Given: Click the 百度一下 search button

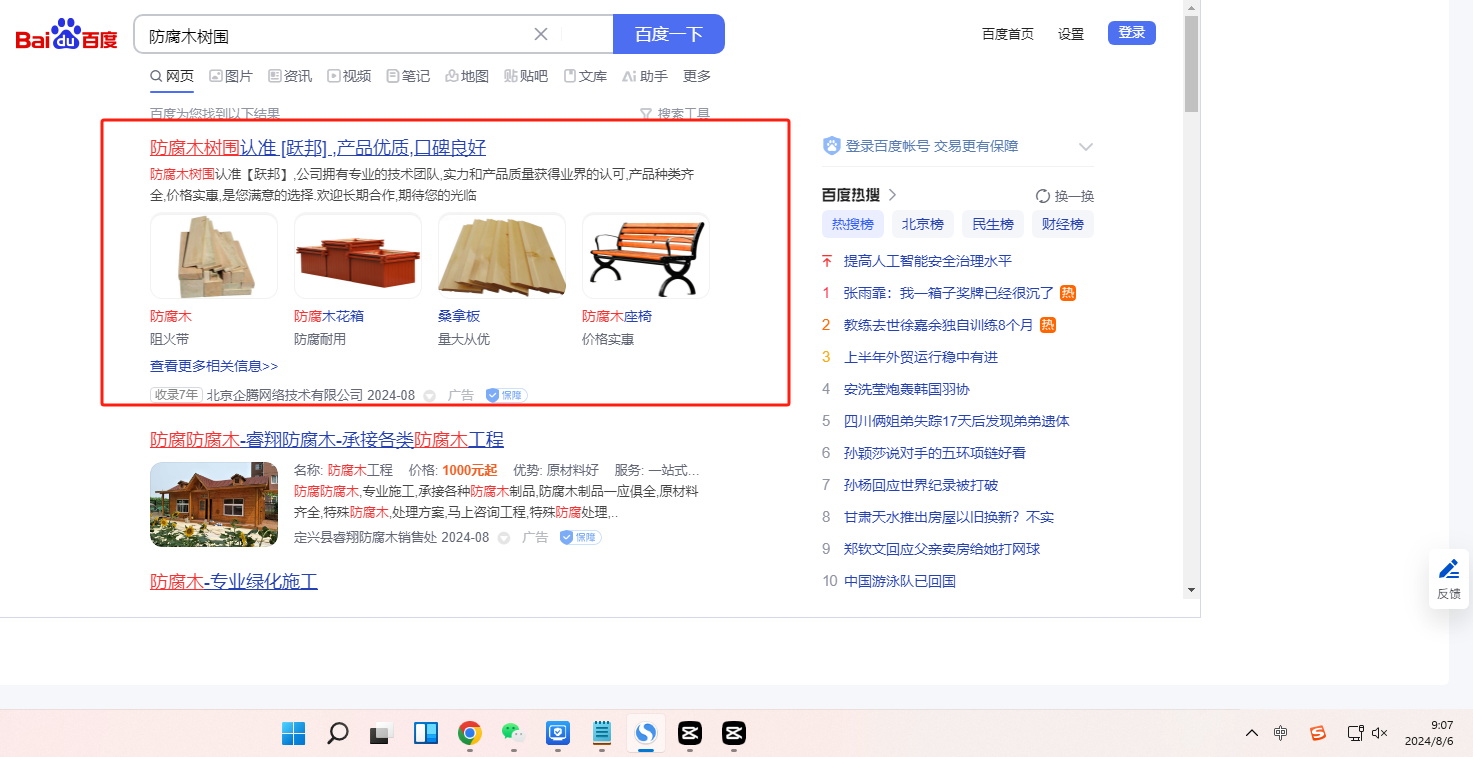Looking at the screenshot, I should tap(669, 34).
